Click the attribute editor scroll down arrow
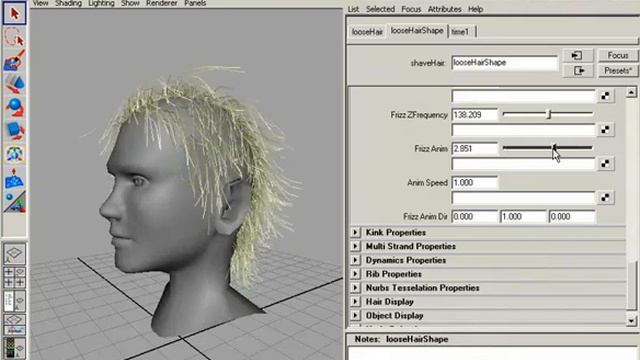The image size is (640, 360). pyautogui.click(x=631, y=321)
